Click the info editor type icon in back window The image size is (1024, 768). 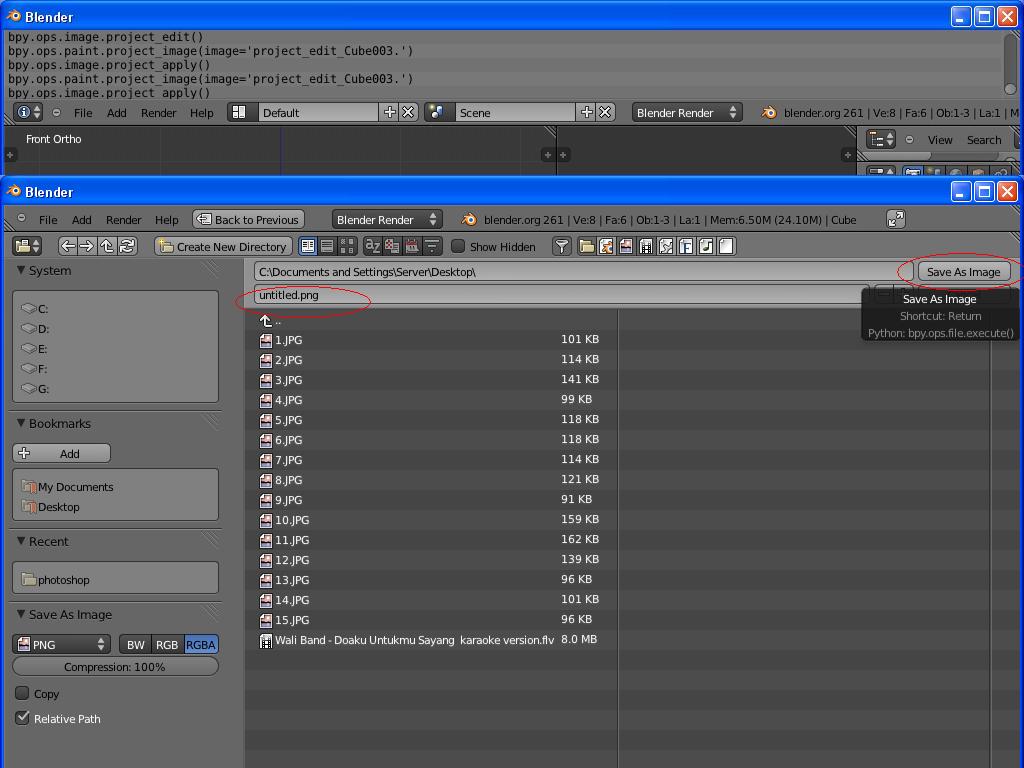pyautogui.click(x=28, y=112)
